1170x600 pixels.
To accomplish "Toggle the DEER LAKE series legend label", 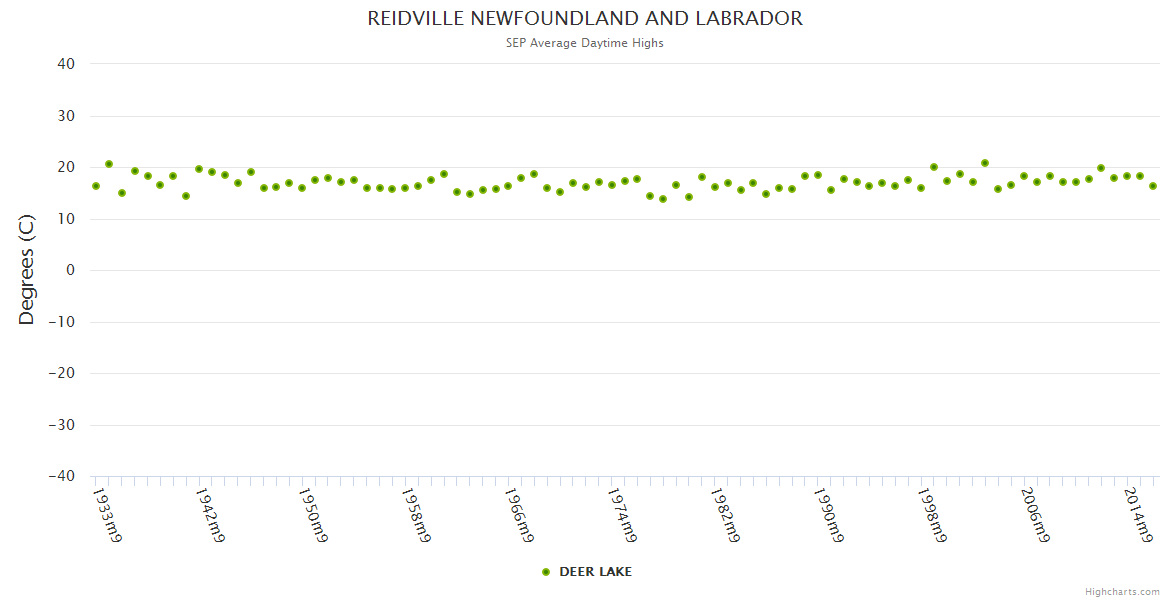I will click(595, 572).
